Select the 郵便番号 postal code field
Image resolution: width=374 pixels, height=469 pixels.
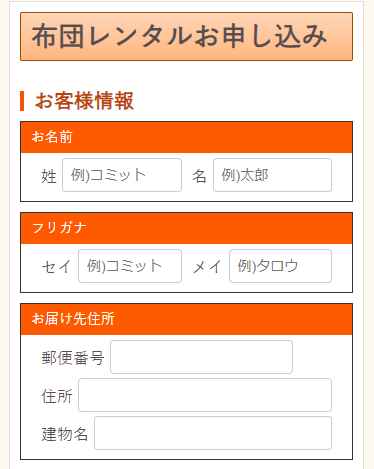coord(201,357)
